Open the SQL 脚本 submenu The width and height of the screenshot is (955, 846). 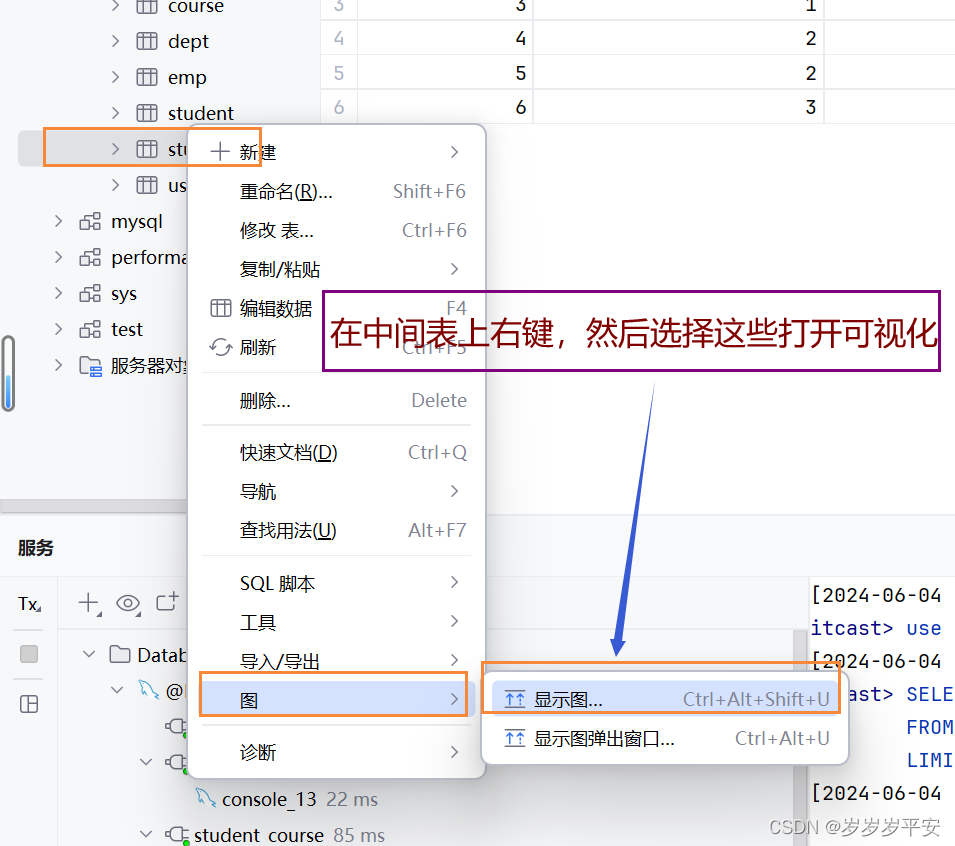(336, 583)
